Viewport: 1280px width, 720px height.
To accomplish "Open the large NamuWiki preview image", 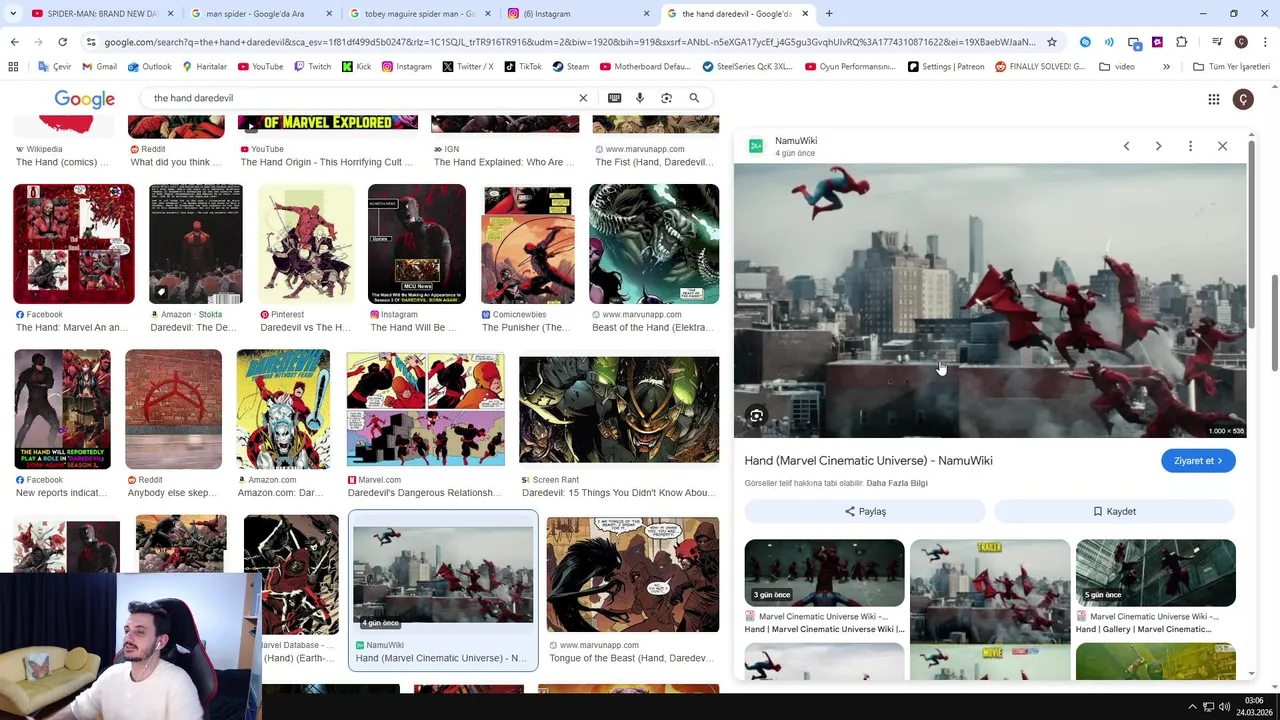I will (990, 300).
